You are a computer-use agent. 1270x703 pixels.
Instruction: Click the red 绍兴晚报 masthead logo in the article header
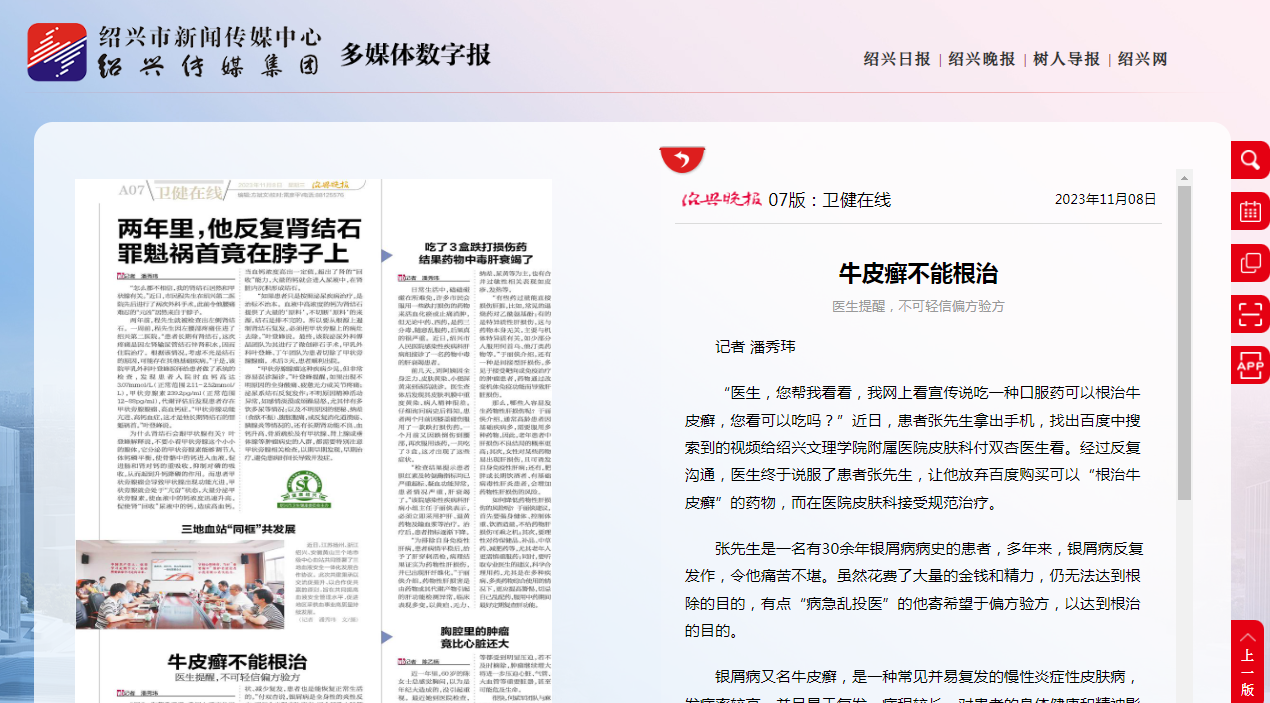pos(721,199)
